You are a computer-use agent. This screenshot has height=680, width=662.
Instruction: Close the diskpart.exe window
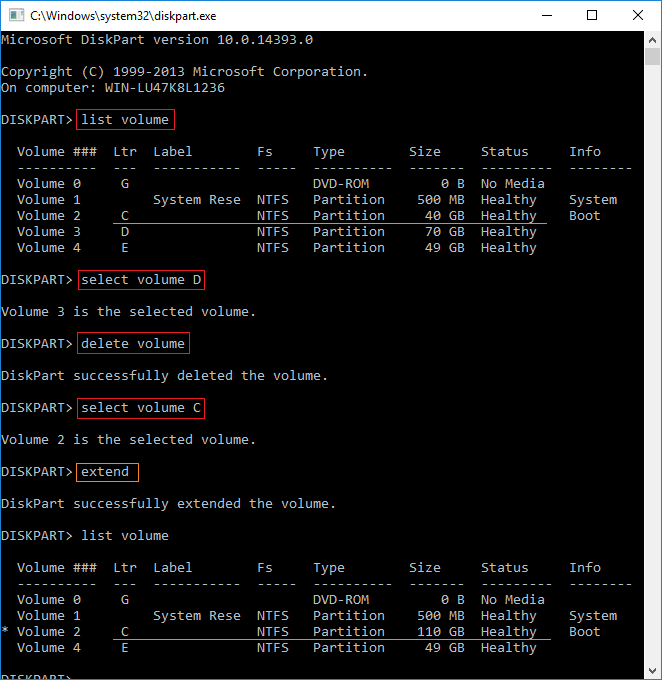pyautogui.click(x=638, y=15)
